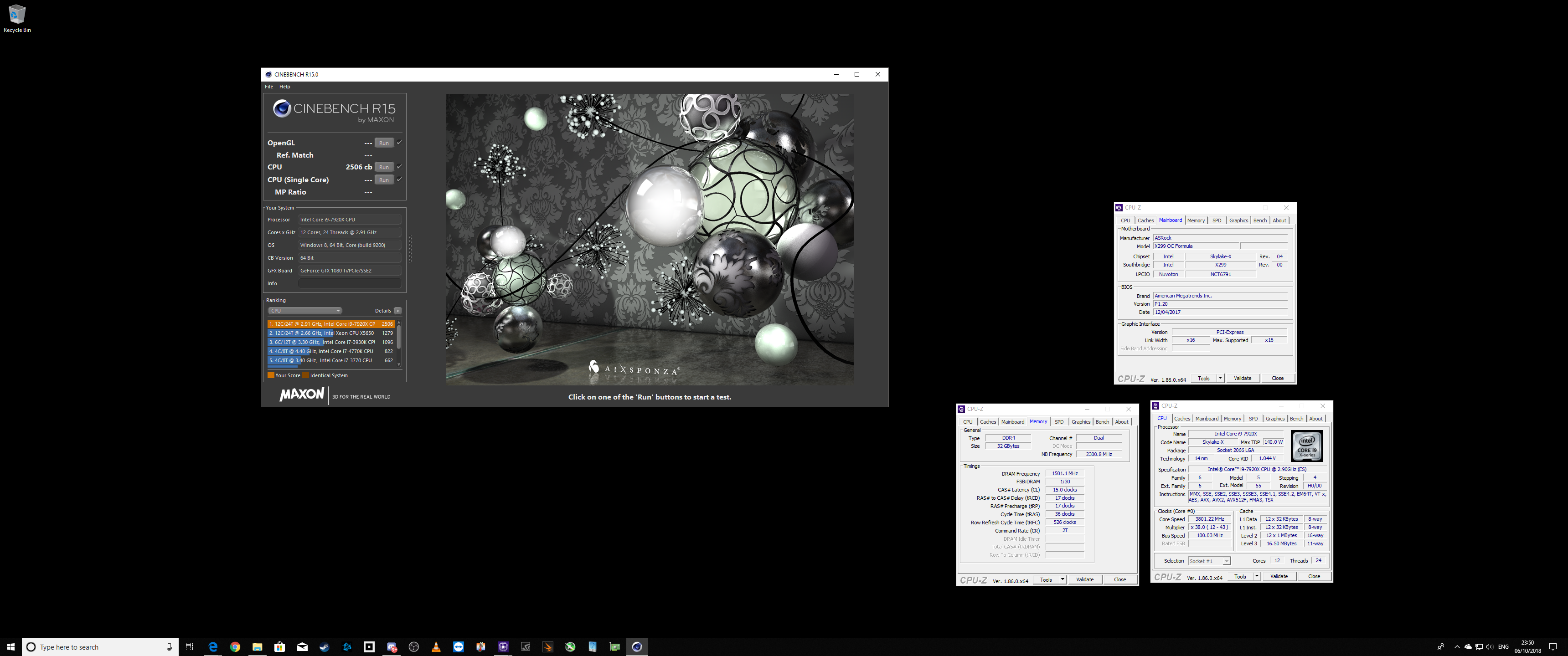This screenshot has height=656, width=1568.
Task: Open the Help menu in Cinebench
Action: [284, 87]
